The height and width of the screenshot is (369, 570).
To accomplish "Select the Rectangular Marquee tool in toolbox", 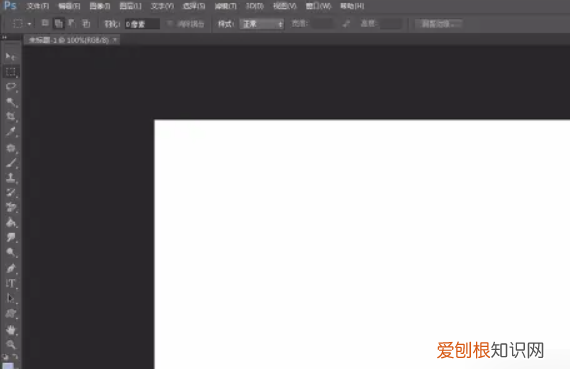I will tap(11, 72).
